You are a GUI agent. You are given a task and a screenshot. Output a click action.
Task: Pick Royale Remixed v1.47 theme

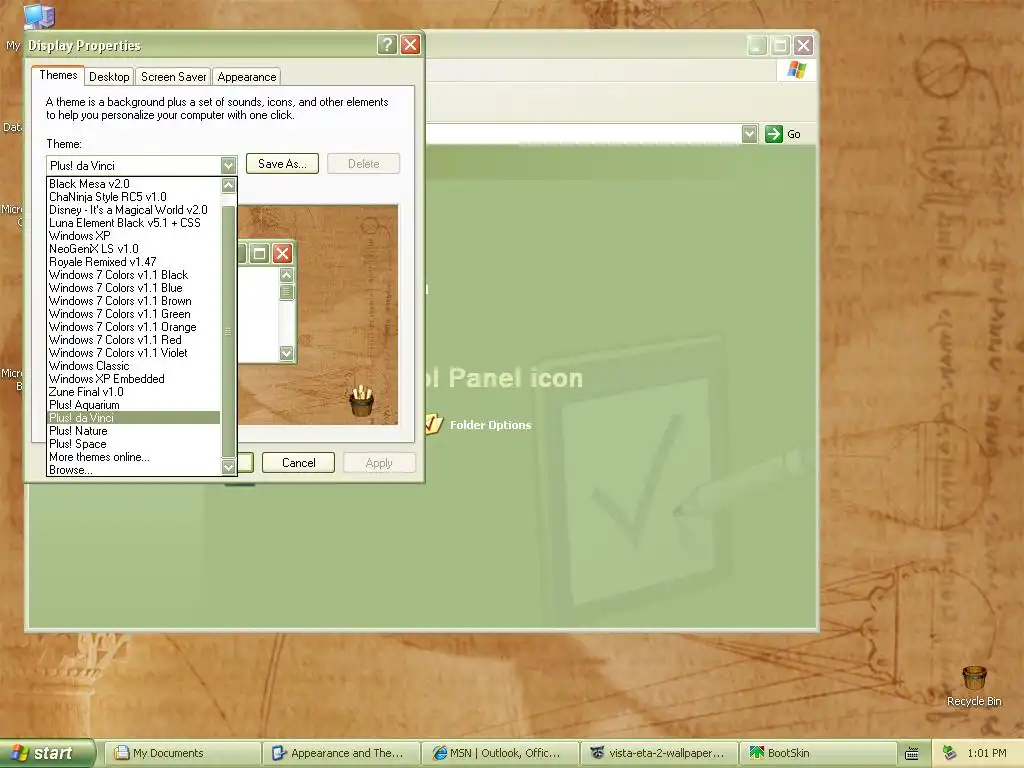134,262
